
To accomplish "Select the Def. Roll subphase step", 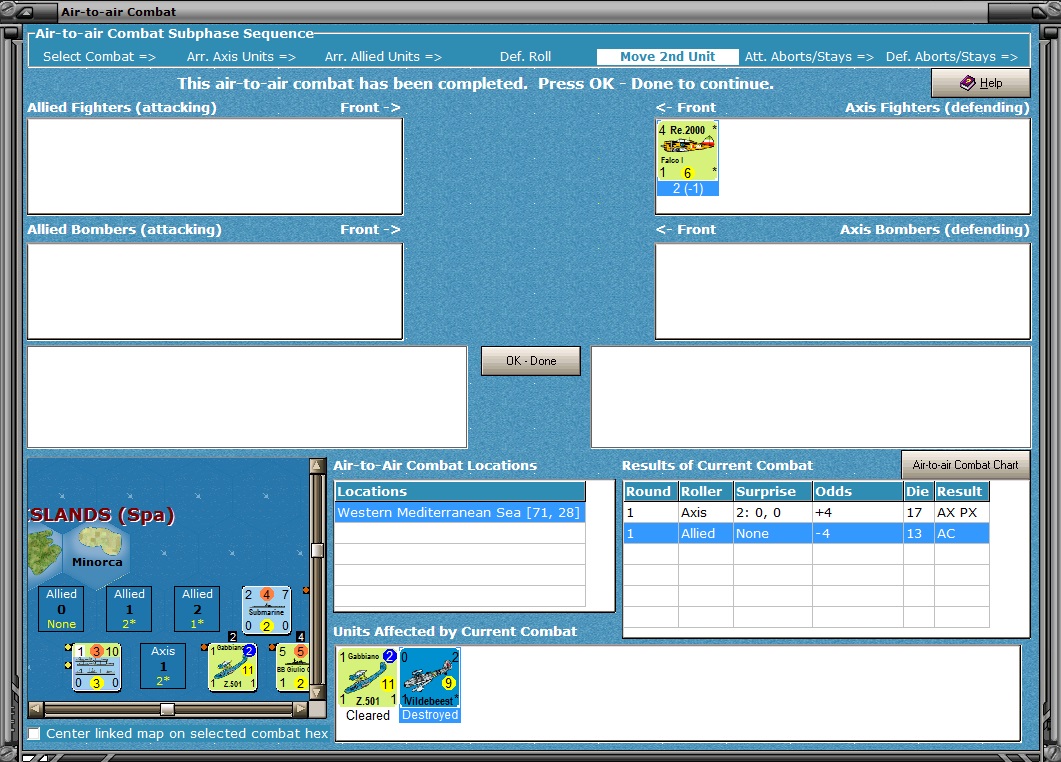I will [x=525, y=57].
